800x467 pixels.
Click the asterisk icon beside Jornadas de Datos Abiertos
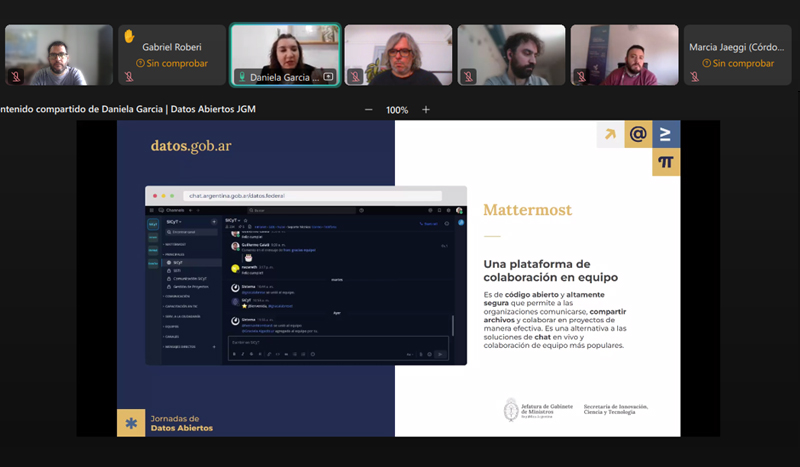tap(131, 423)
